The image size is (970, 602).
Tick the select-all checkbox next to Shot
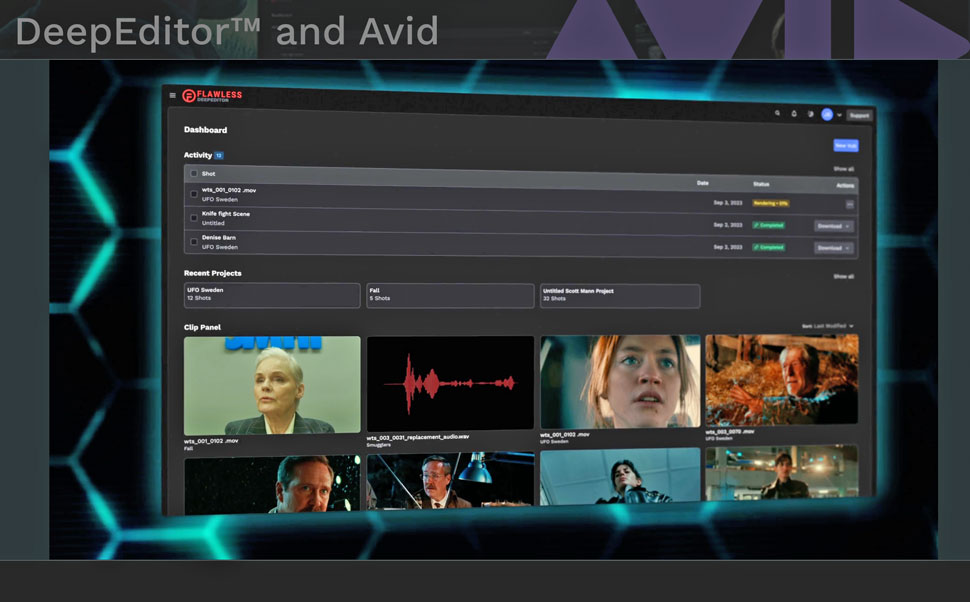pos(194,174)
